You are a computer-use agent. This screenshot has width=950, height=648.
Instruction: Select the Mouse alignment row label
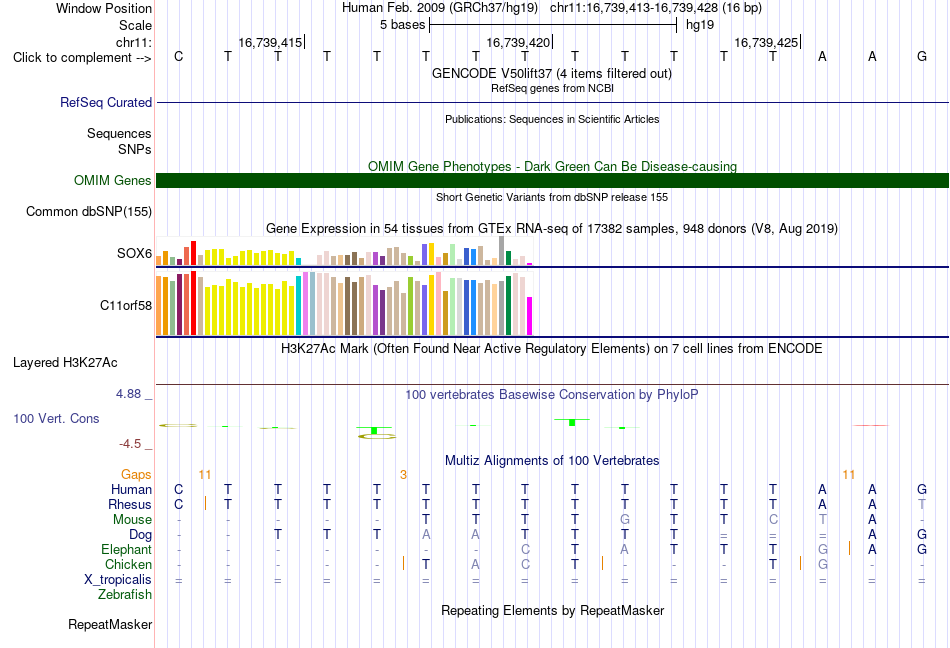tap(132, 520)
